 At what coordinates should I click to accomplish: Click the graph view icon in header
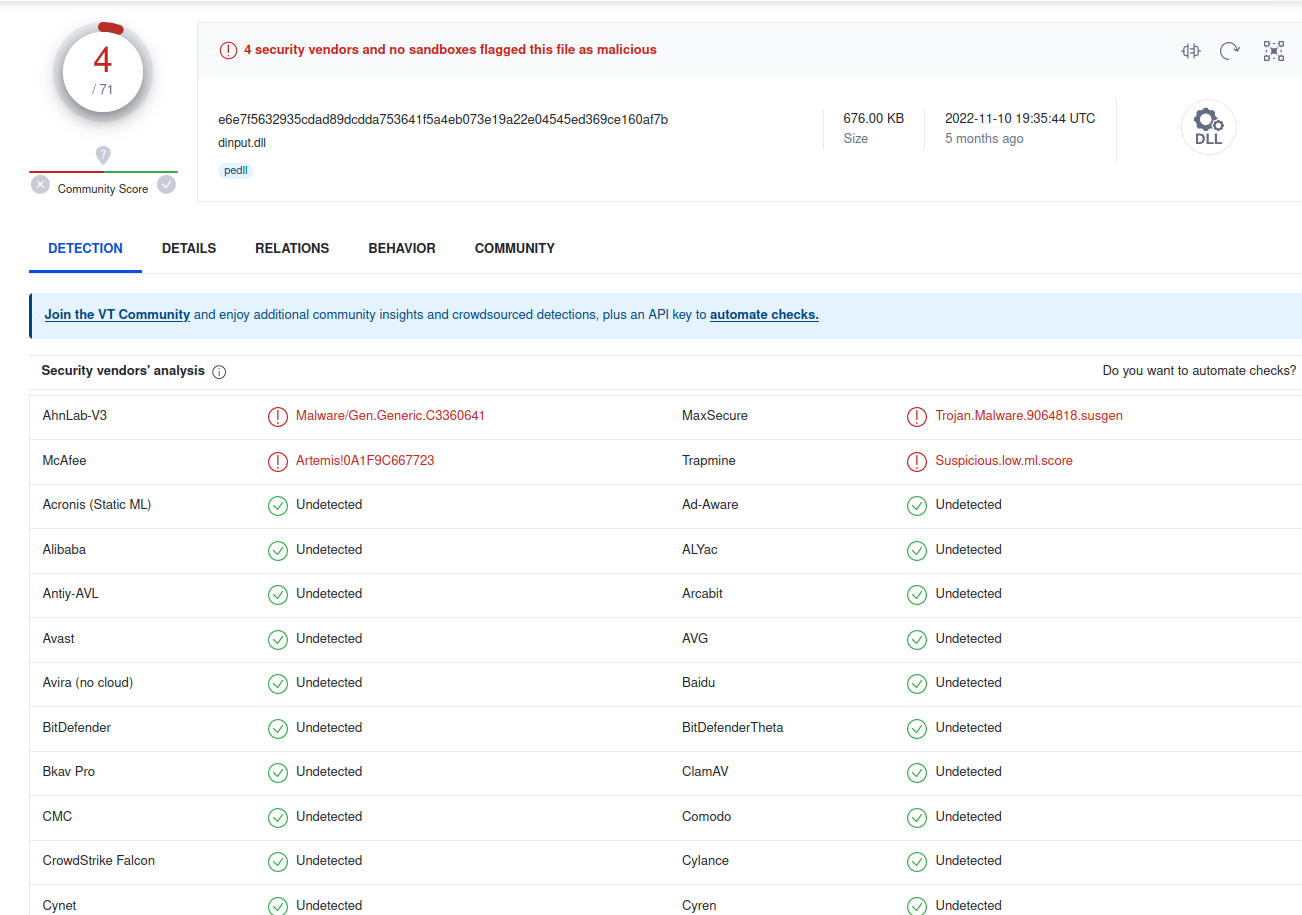(x=1273, y=51)
